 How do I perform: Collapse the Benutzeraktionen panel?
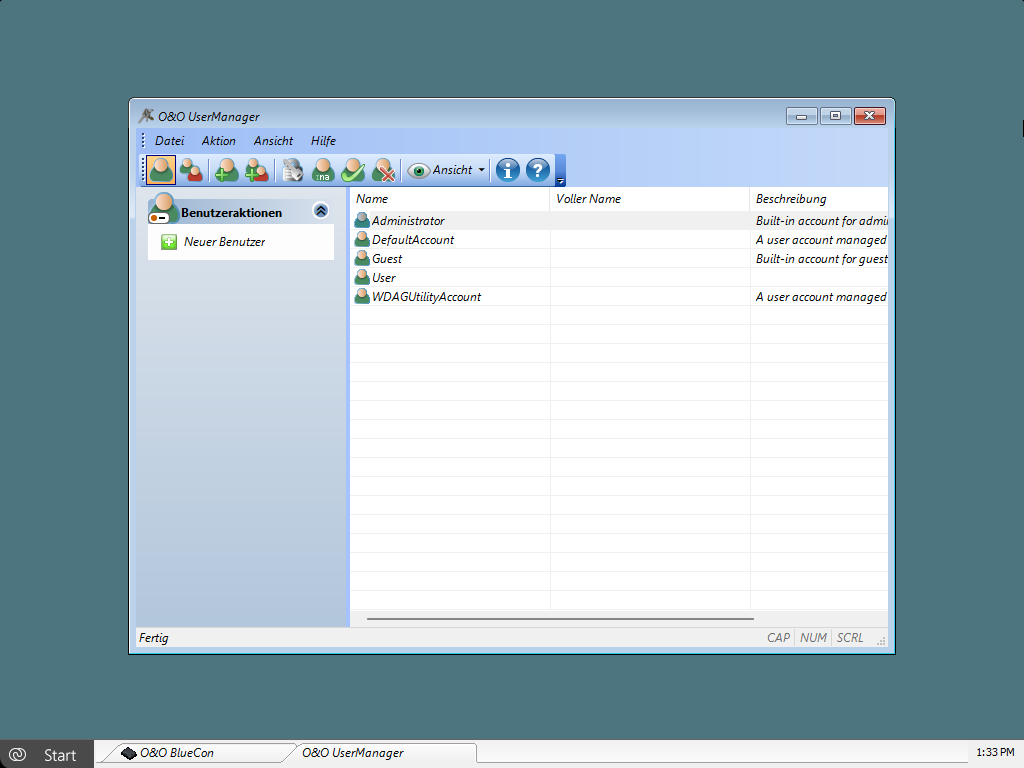(x=320, y=211)
